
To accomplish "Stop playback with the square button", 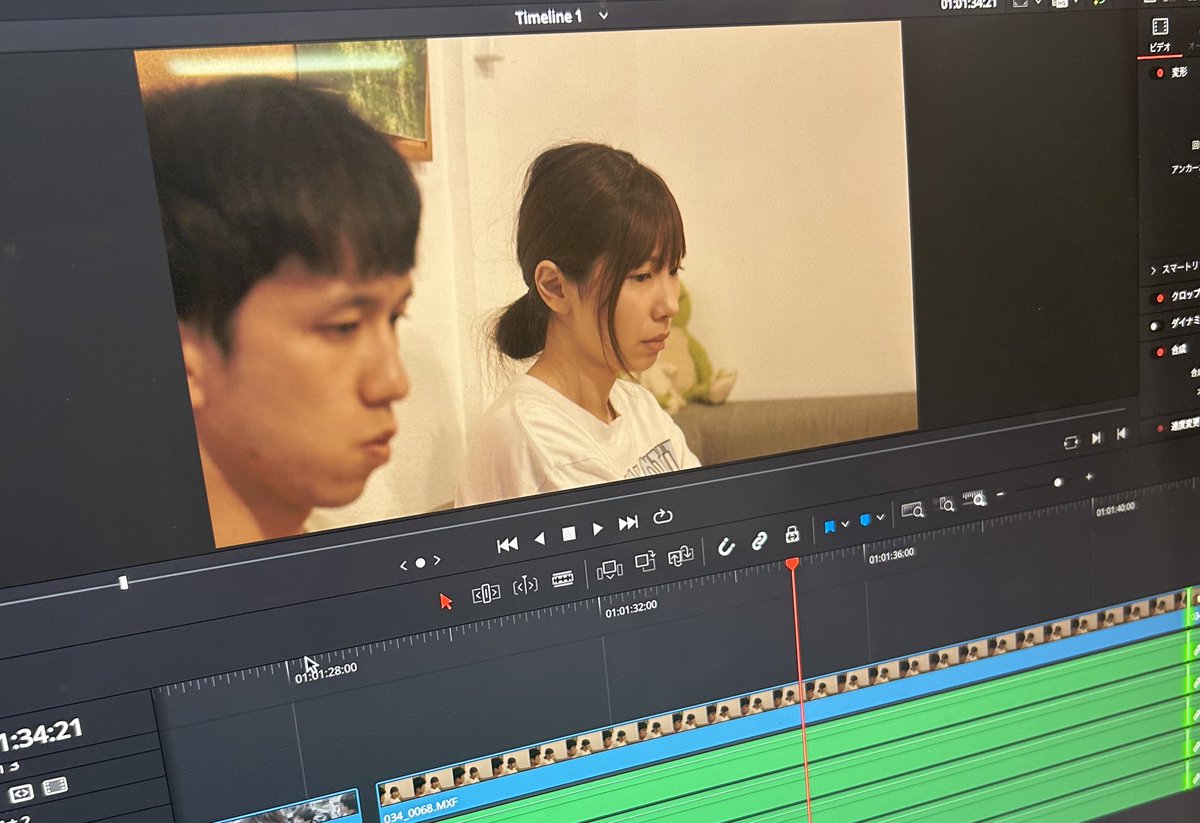I will coord(569,534).
